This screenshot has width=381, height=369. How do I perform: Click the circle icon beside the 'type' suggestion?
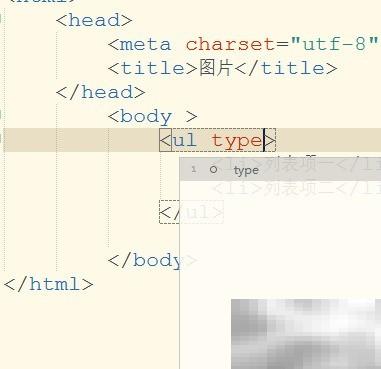[x=213, y=170]
